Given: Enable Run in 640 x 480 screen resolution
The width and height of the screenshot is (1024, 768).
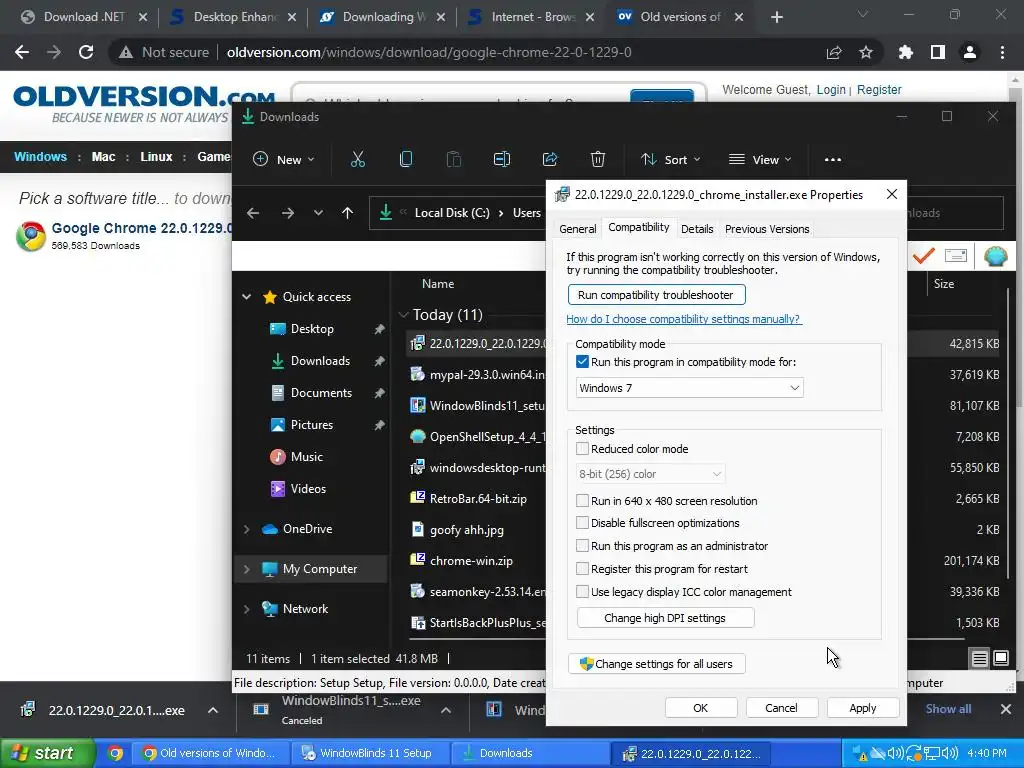Looking at the screenshot, I should 582,501.
